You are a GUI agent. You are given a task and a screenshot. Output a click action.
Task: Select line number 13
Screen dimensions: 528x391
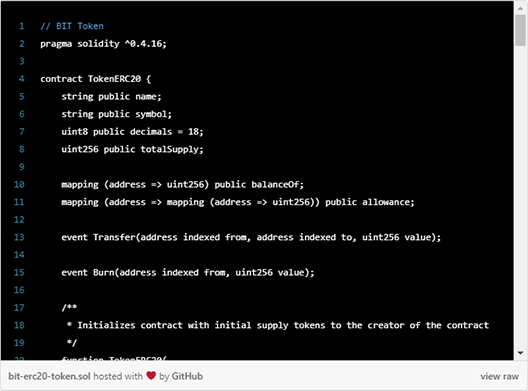pyautogui.click(x=19, y=237)
